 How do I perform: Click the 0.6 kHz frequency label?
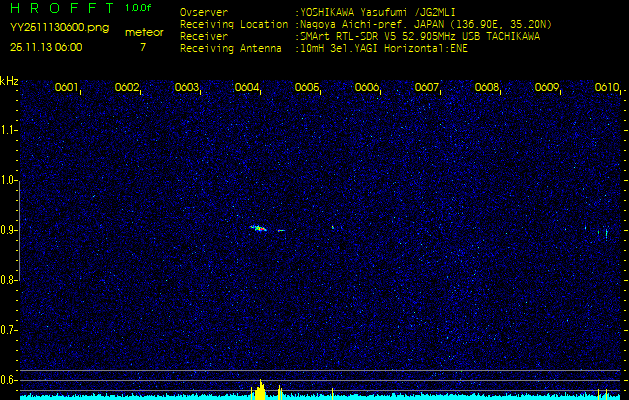click(x=8, y=380)
